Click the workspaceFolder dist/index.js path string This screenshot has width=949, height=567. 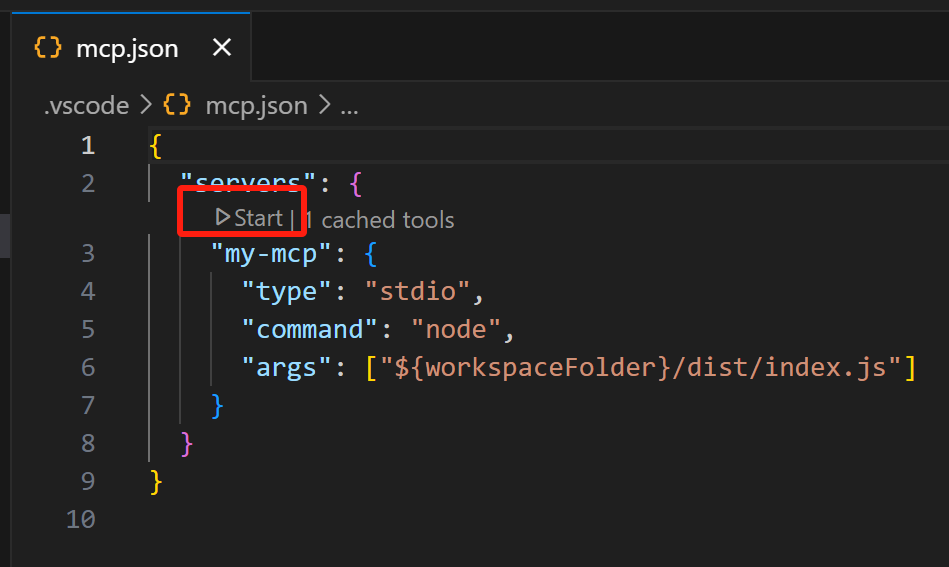[641, 367]
